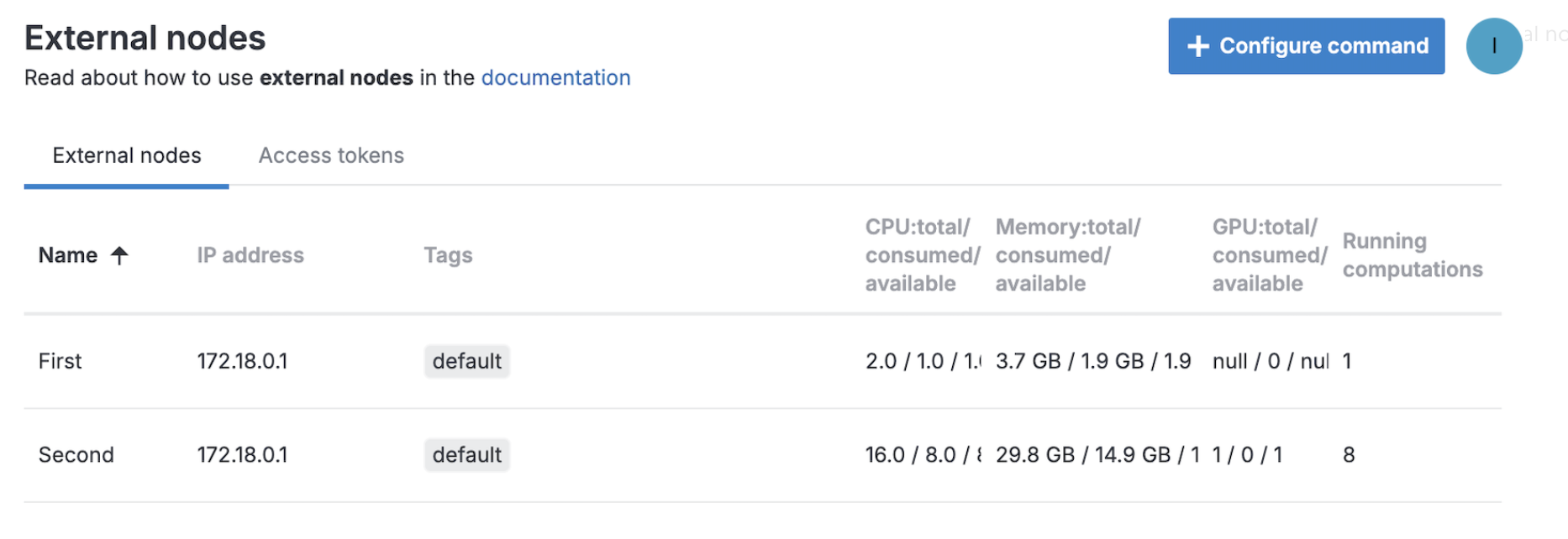Image resolution: width=1568 pixels, height=539 pixels.
Task: Click the sort arrow beside Name
Action: coord(119,254)
